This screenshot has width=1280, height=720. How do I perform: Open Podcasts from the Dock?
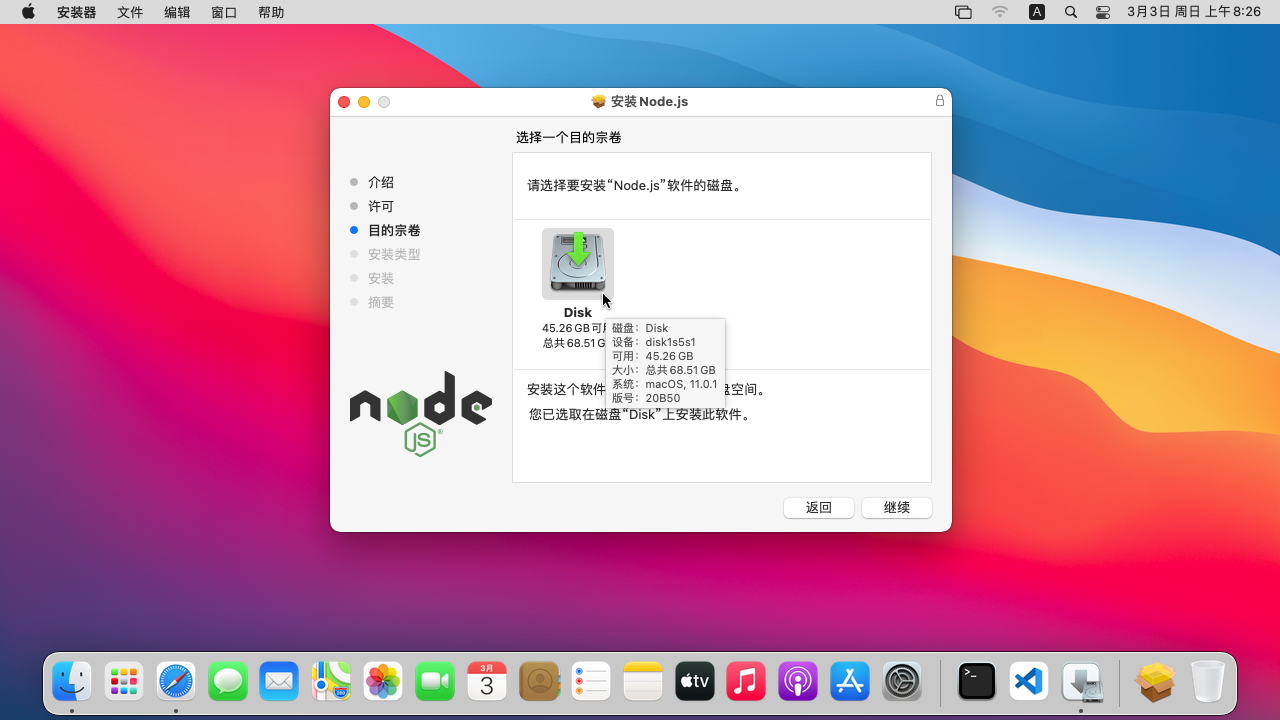click(x=798, y=682)
